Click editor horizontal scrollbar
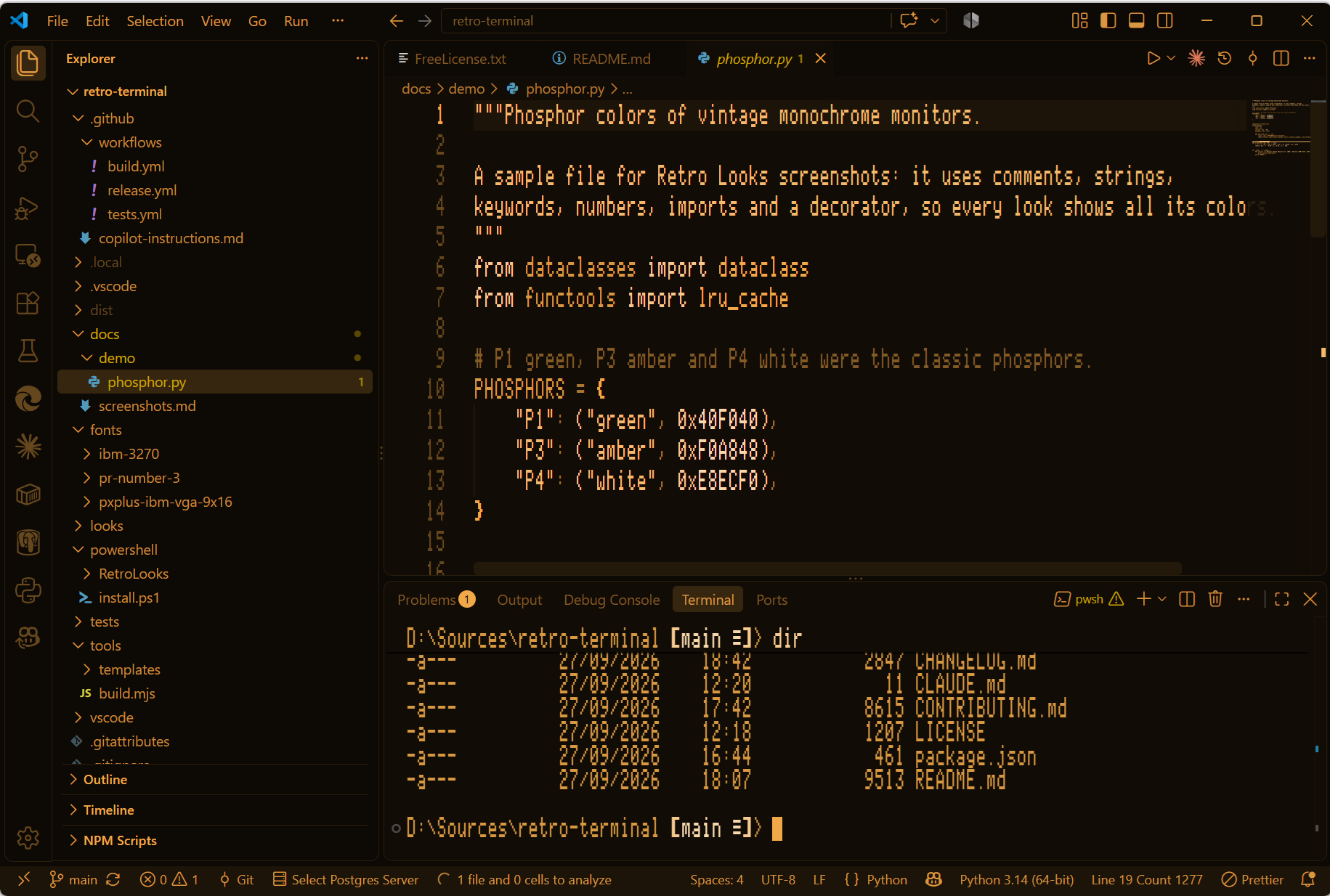 pyautogui.click(x=827, y=568)
